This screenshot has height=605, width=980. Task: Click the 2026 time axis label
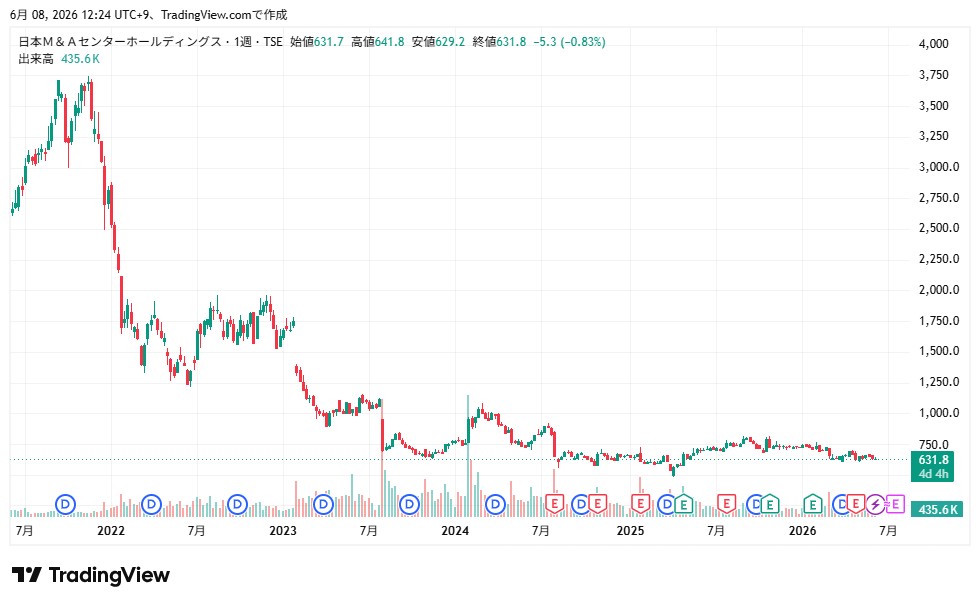[802, 531]
